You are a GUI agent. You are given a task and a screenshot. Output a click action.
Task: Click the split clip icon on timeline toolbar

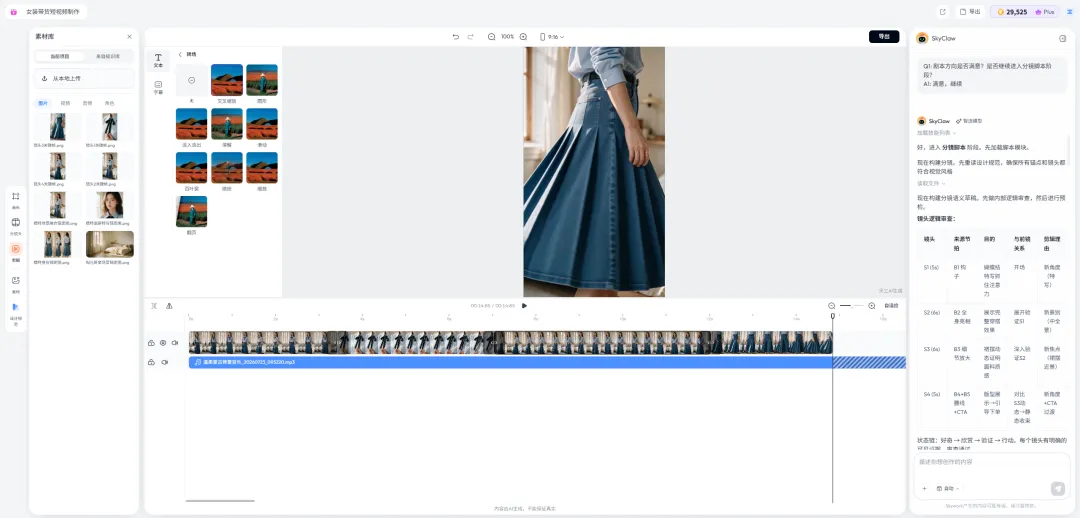(x=154, y=306)
